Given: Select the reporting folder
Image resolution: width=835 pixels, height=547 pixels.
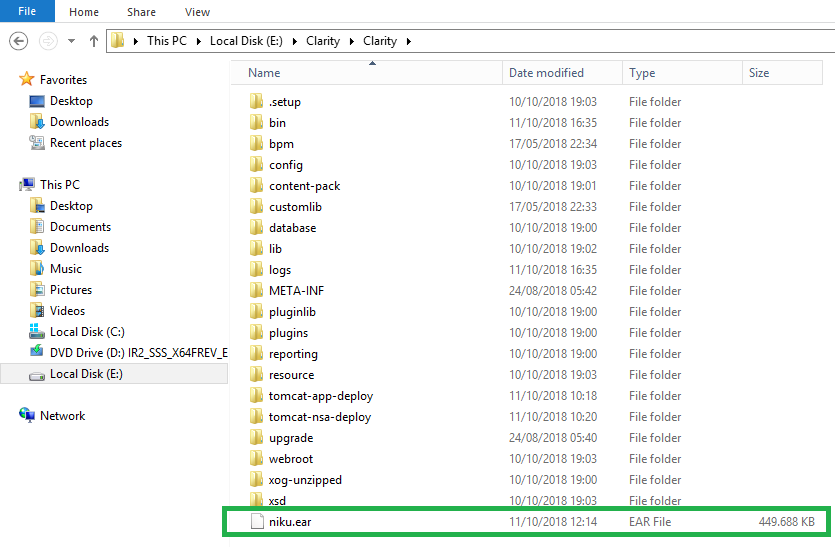Looking at the screenshot, I should [293, 354].
